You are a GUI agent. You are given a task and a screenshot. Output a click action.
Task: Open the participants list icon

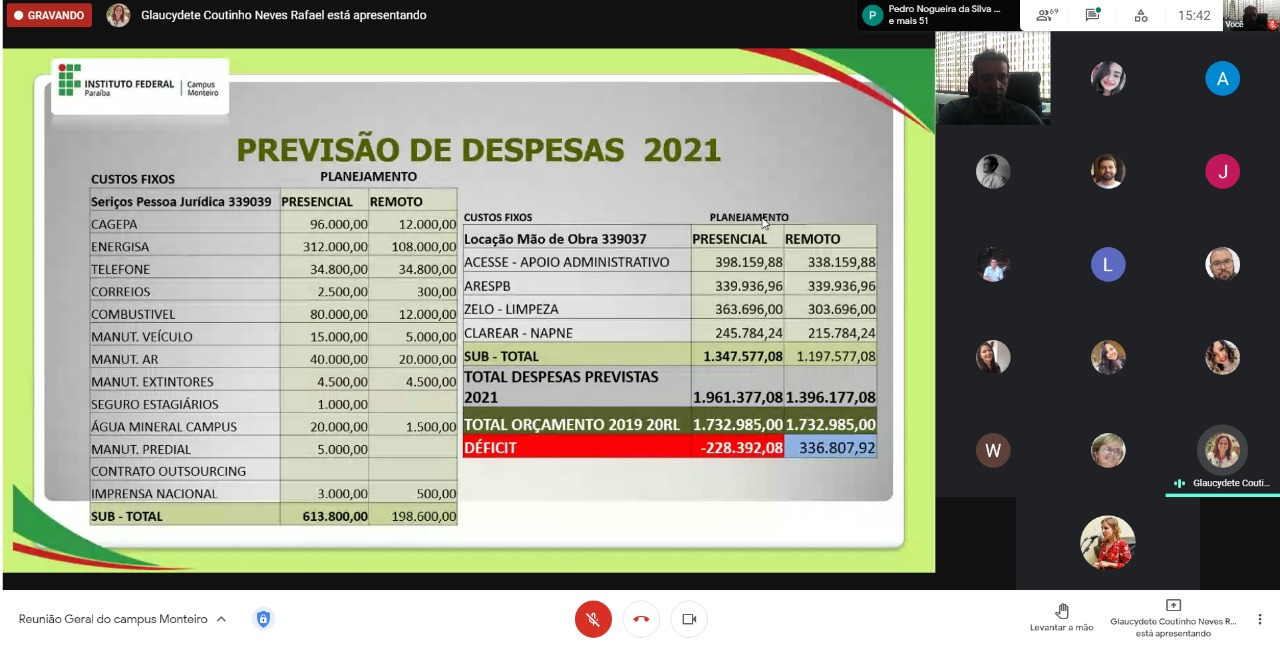pyautogui.click(x=1047, y=15)
